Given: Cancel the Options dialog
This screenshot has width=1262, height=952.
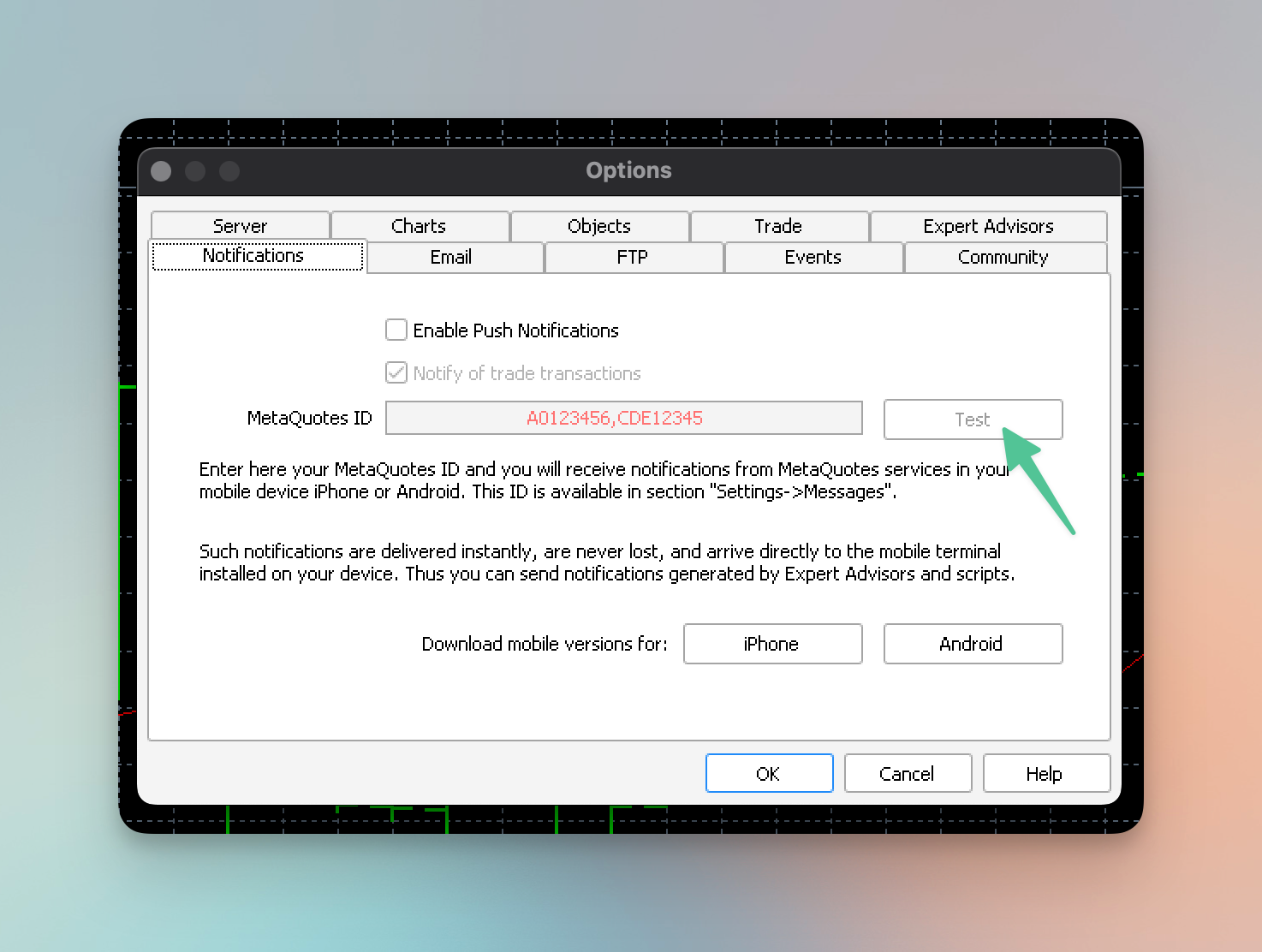Looking at the screenshot, I should coord(907,774).
